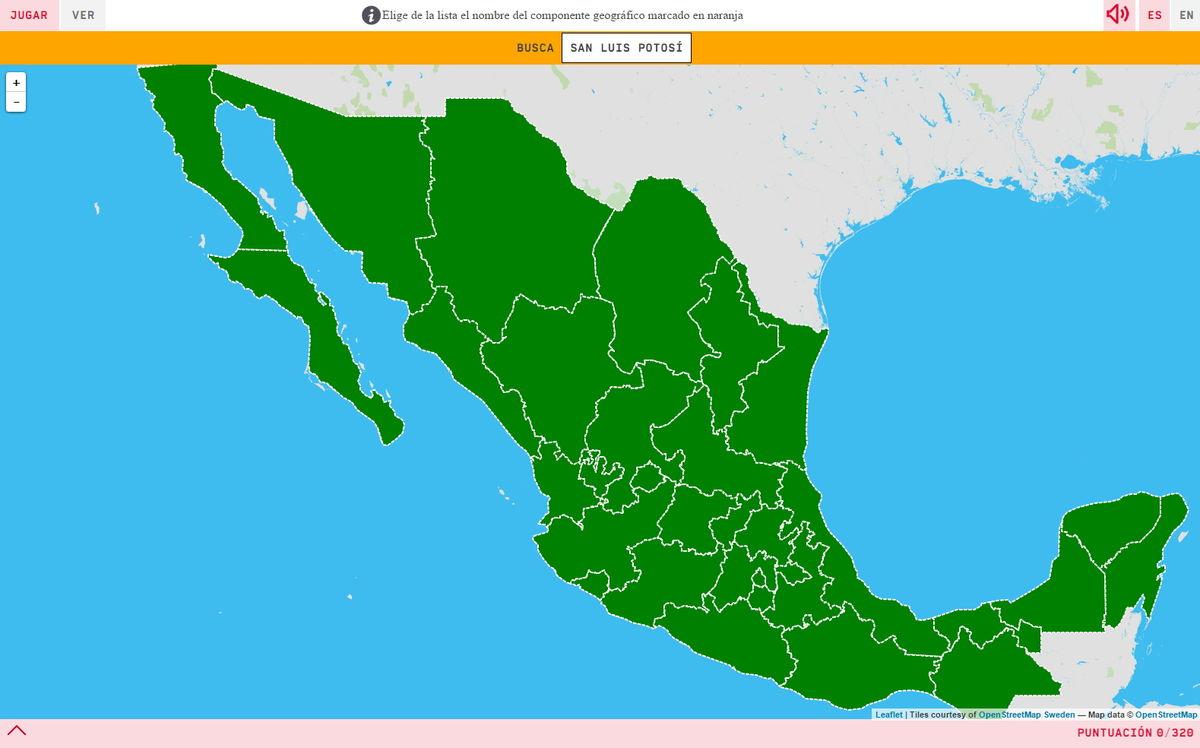Switch to the JUGAR tab
Image resolution: width=1200 pixels, height=748 pixels.
click(29, 15)
